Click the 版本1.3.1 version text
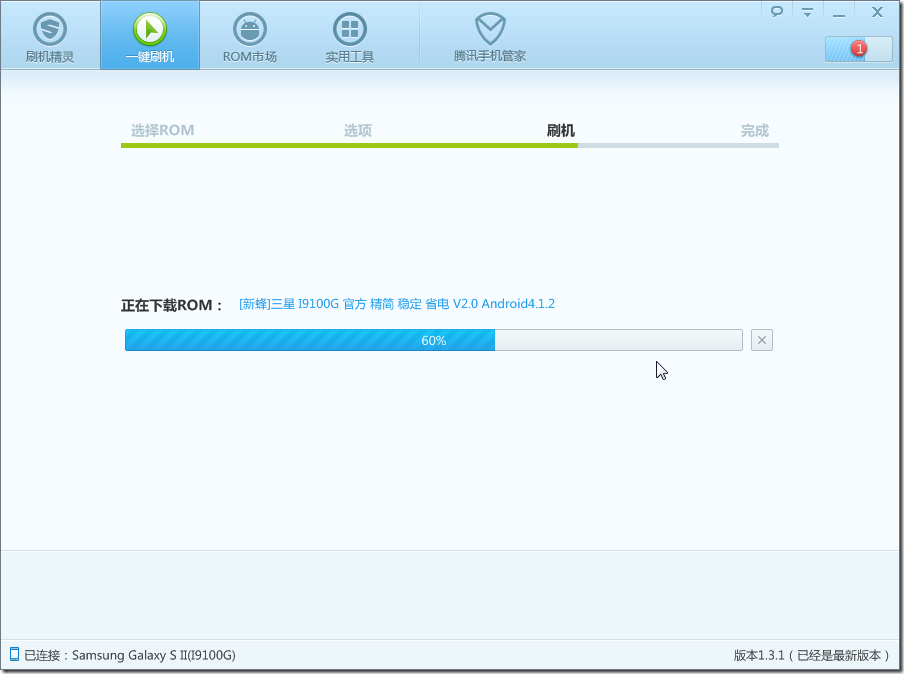The image size is (904, 674). point(812,655)
